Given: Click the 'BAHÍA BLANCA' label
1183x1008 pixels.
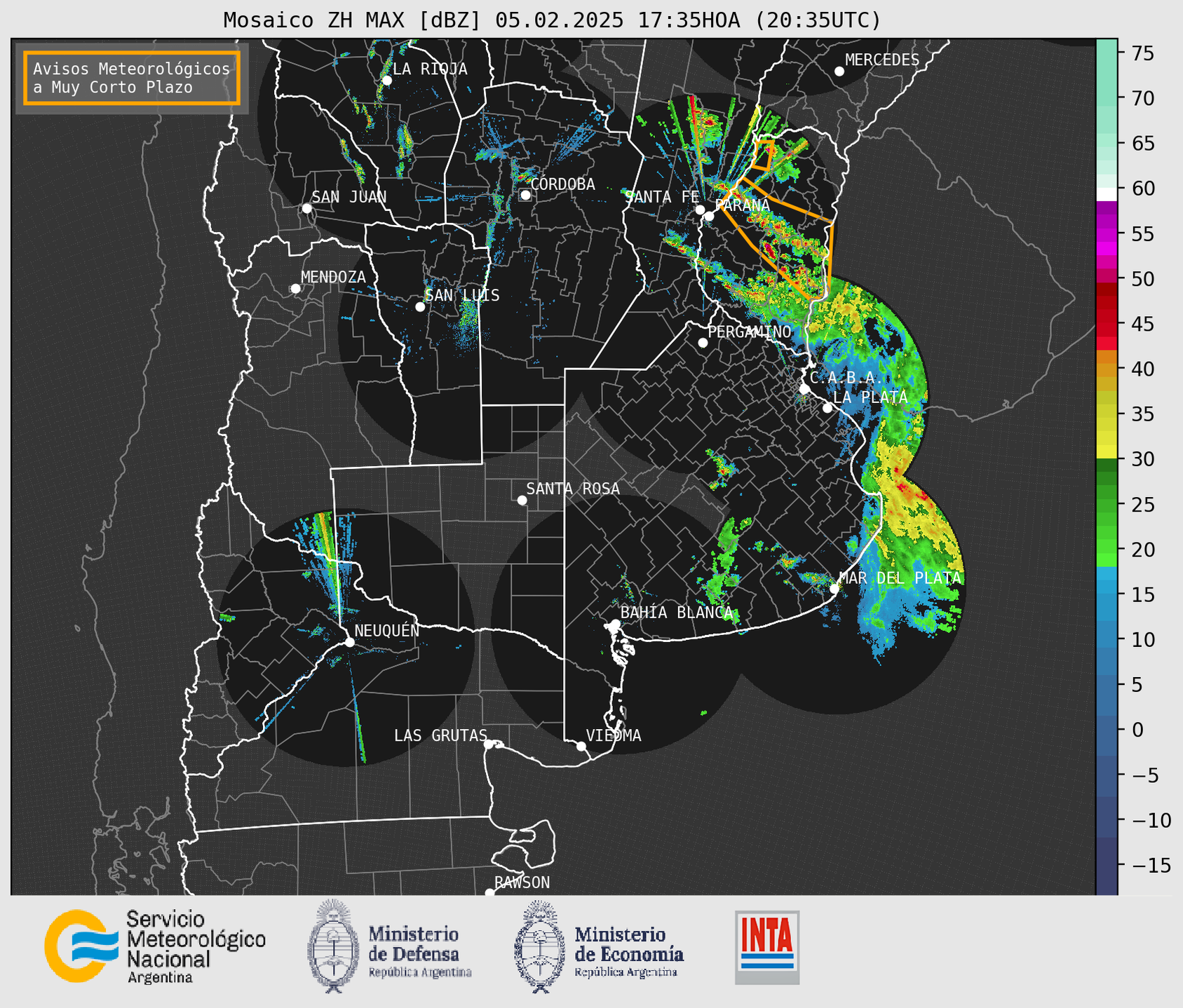Looking at the screenshot, I should [x=677, y=613].
